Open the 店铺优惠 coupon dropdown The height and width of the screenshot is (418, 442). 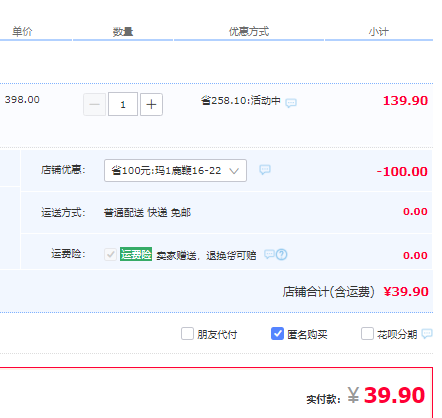pos(175,171)
